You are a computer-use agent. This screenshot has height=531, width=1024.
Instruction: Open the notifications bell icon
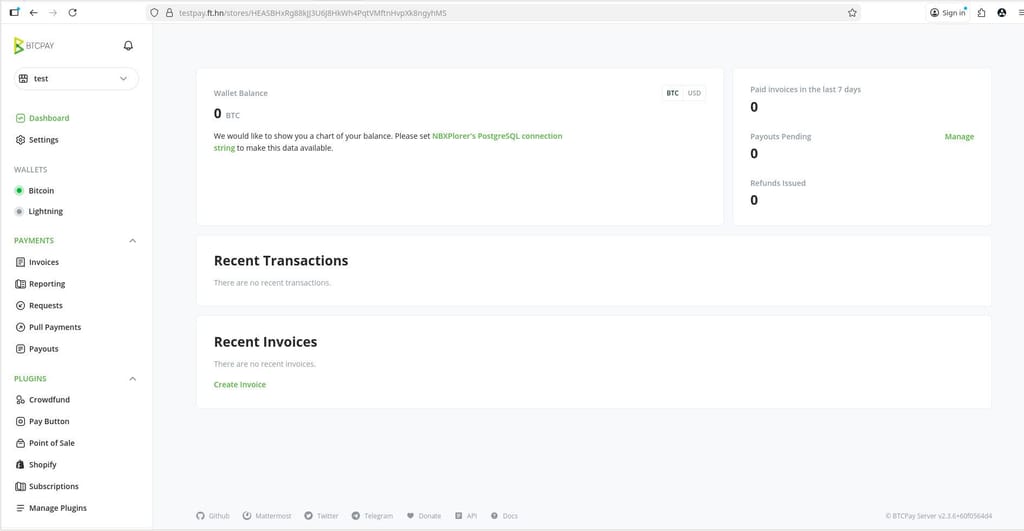coord(128,46)
